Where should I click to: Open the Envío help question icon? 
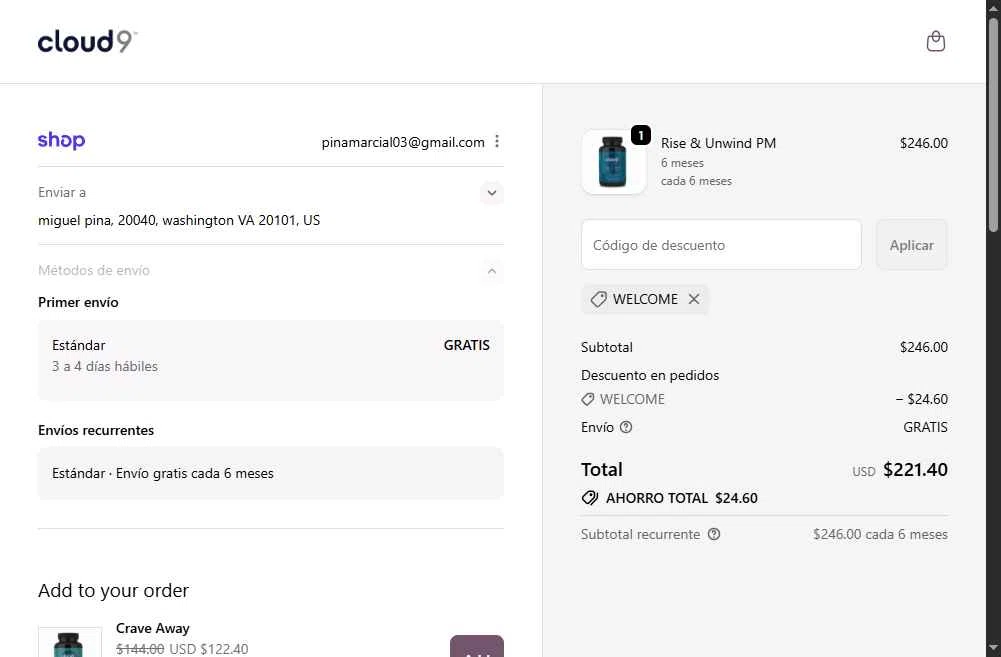click(x=626, y=427)
